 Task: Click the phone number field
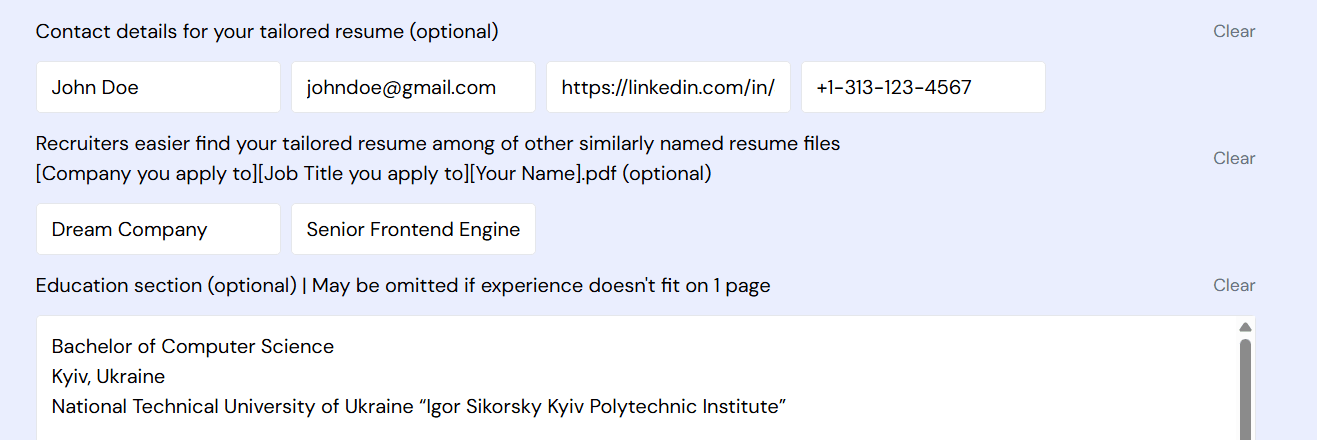point(923,87)
